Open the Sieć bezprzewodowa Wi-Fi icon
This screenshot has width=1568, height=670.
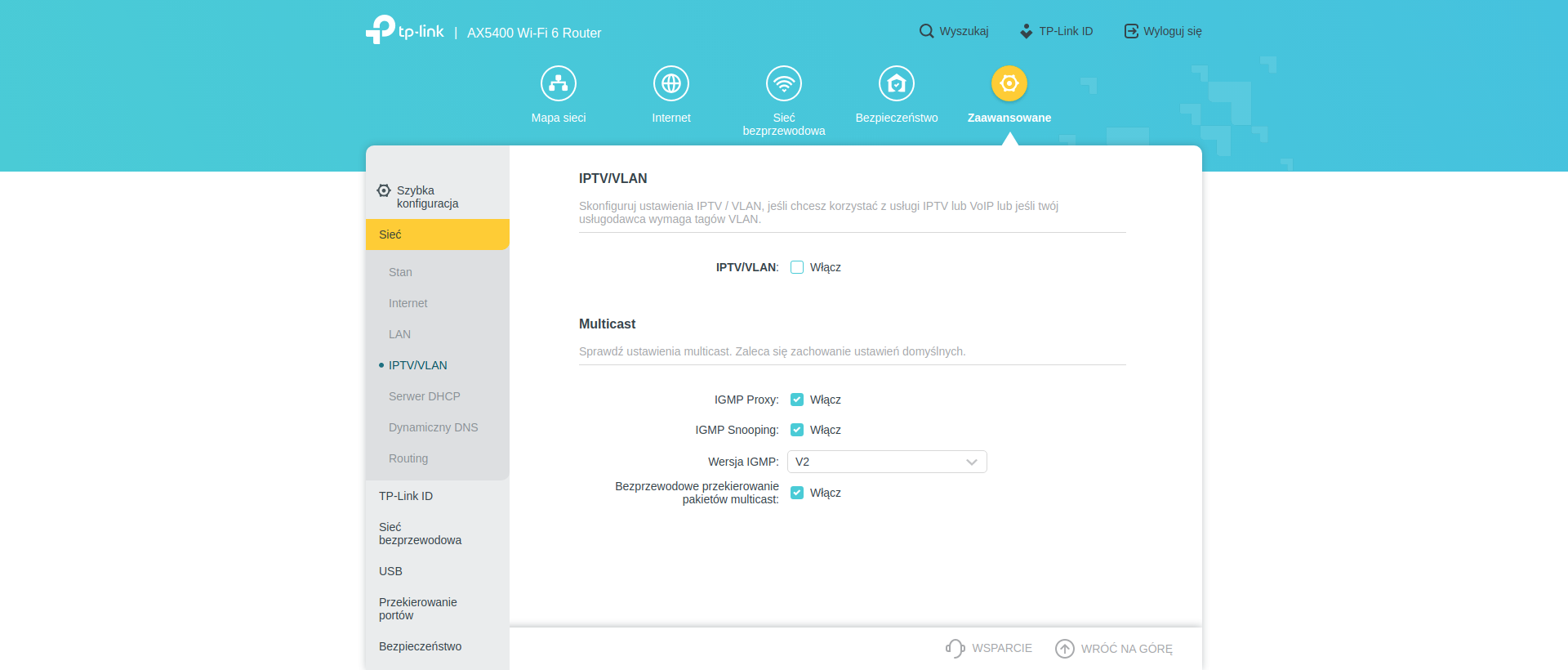pyautogui.click(x=784, y=83)
